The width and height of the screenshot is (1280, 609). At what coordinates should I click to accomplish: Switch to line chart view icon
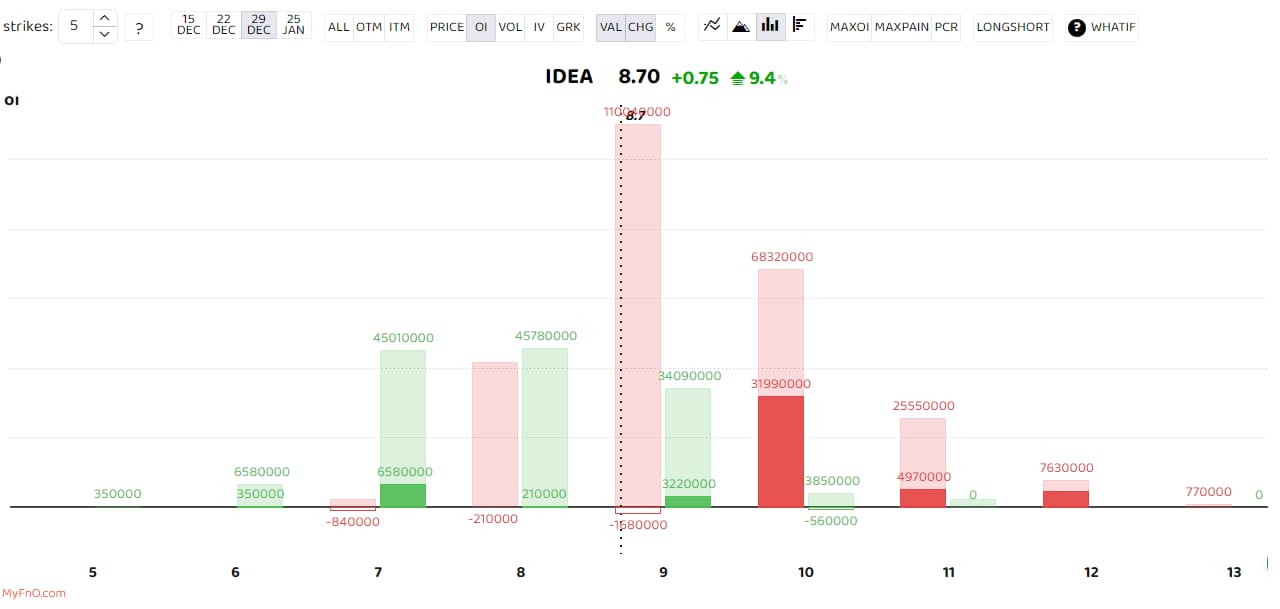coord(712,26)
